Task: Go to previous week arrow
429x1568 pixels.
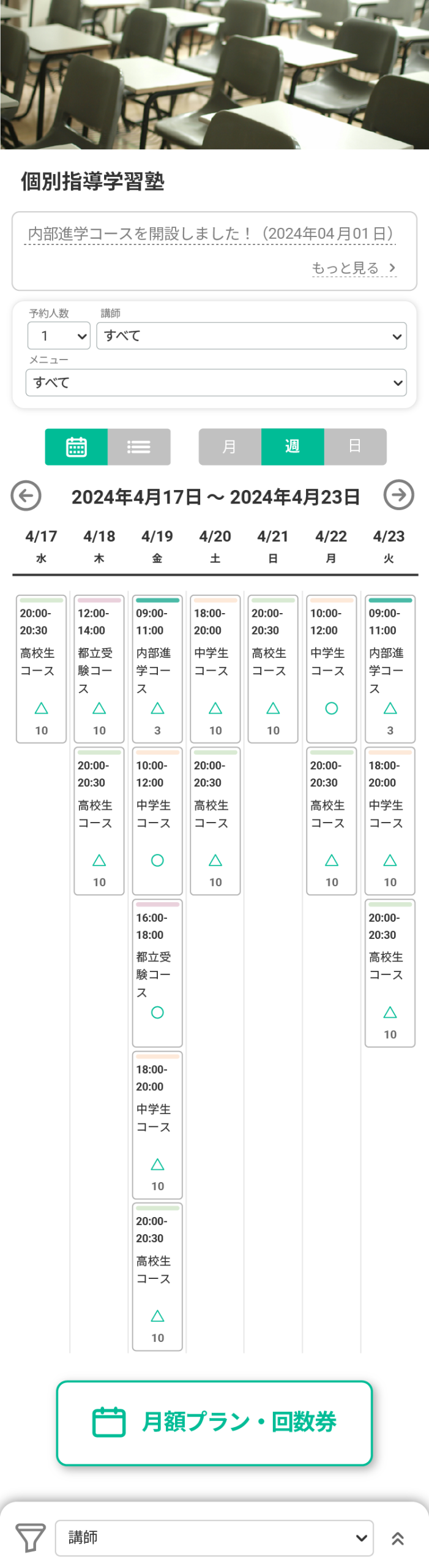Action: click(x=26, y=496)
